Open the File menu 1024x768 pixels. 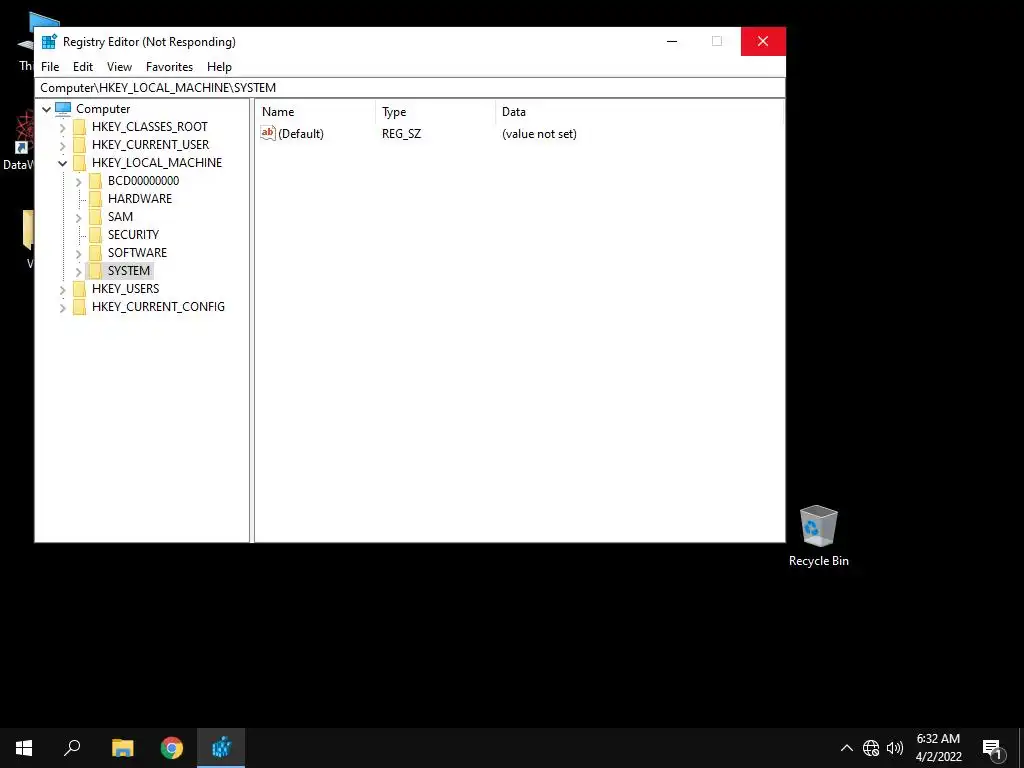(x=50, y=67)
